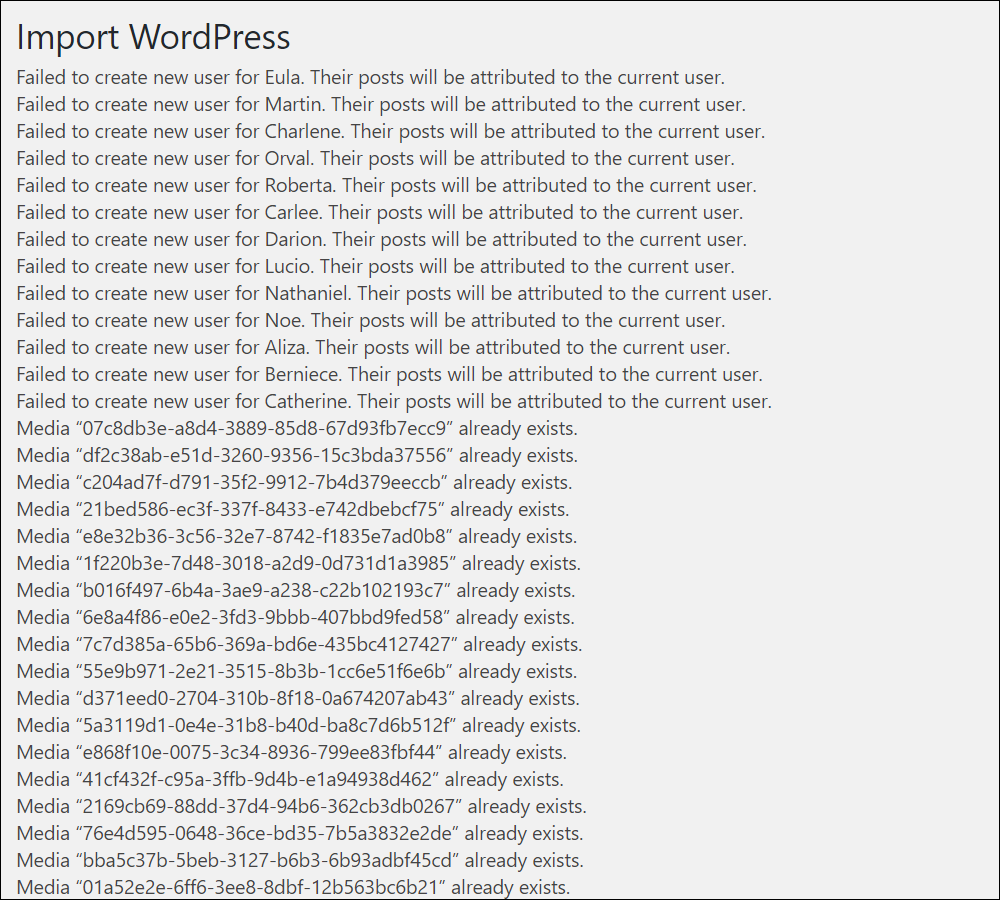Select the failed user line for Charlene

pyautogui.click(x=391, y=131)
